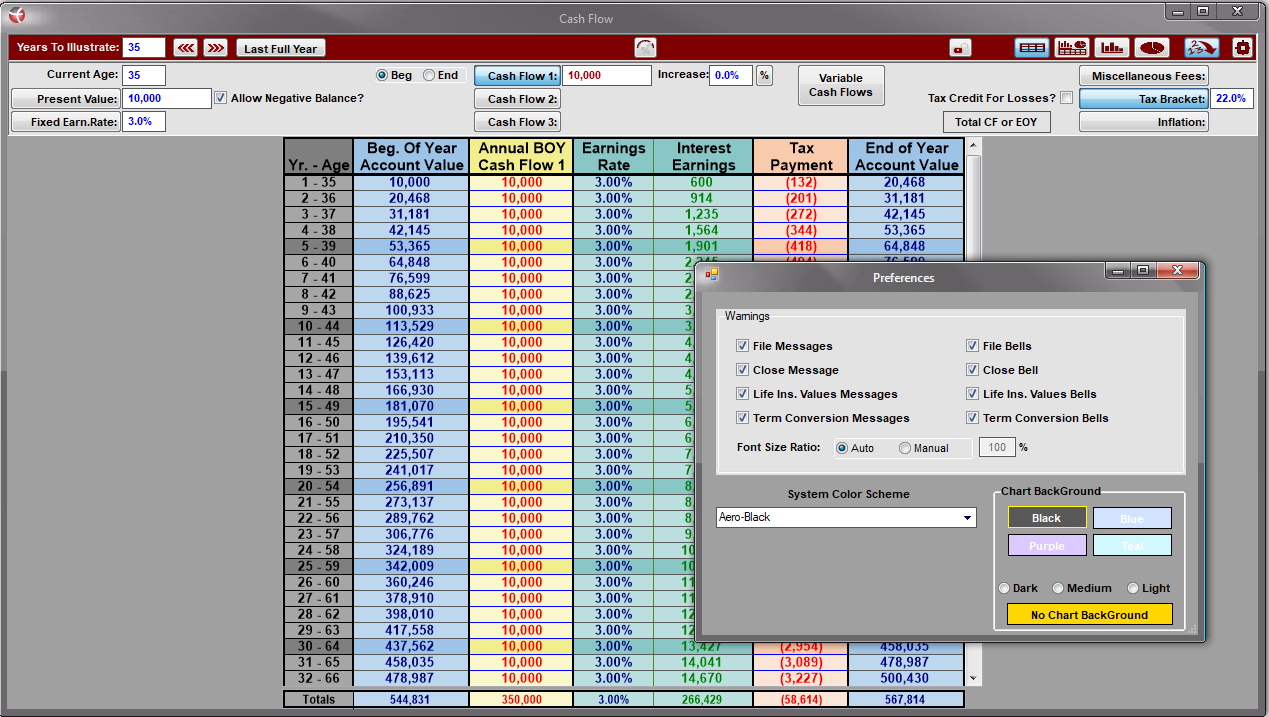Click the gauge icon in the toolbar
Screen dimensions: 1269x717
646,47
